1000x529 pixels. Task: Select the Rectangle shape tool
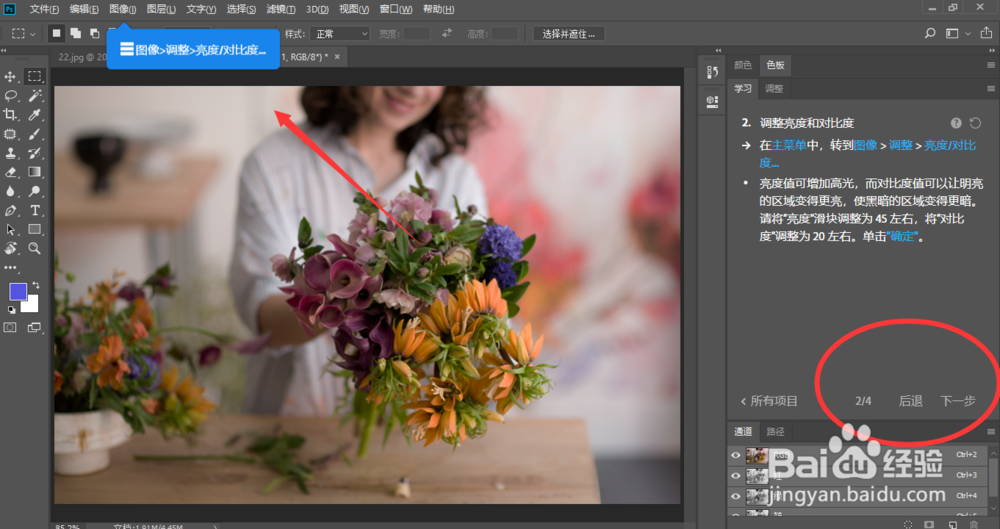click(34, 230)
